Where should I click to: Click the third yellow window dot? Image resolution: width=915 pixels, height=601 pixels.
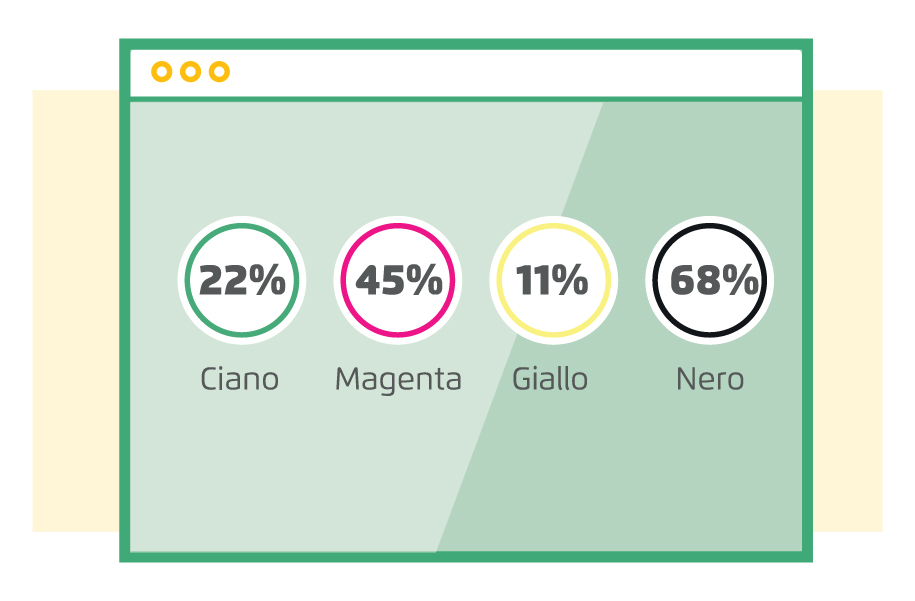219,72
